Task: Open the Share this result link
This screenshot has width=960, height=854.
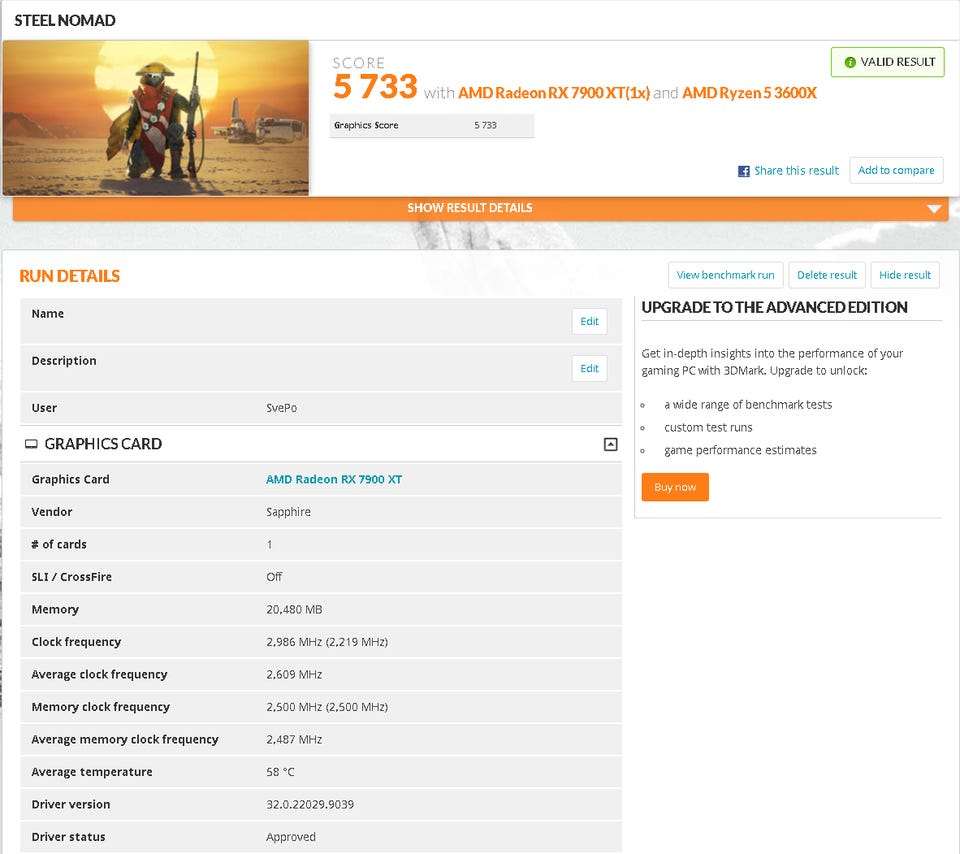Action: coord(796,171)
